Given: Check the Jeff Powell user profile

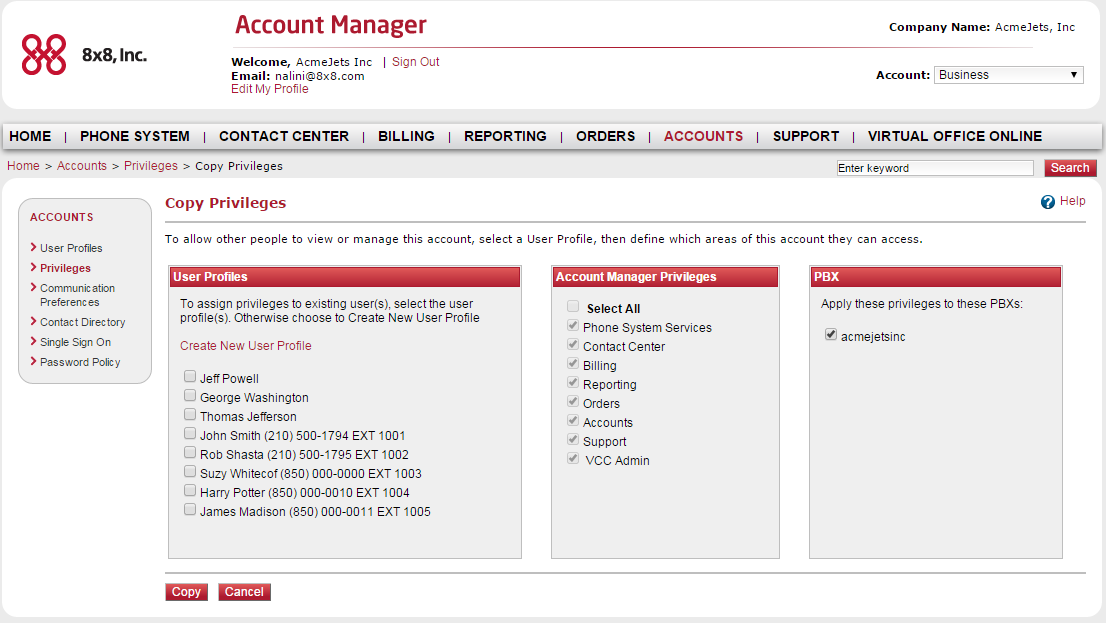Looking at the screenshot, I should click(190, 377).
